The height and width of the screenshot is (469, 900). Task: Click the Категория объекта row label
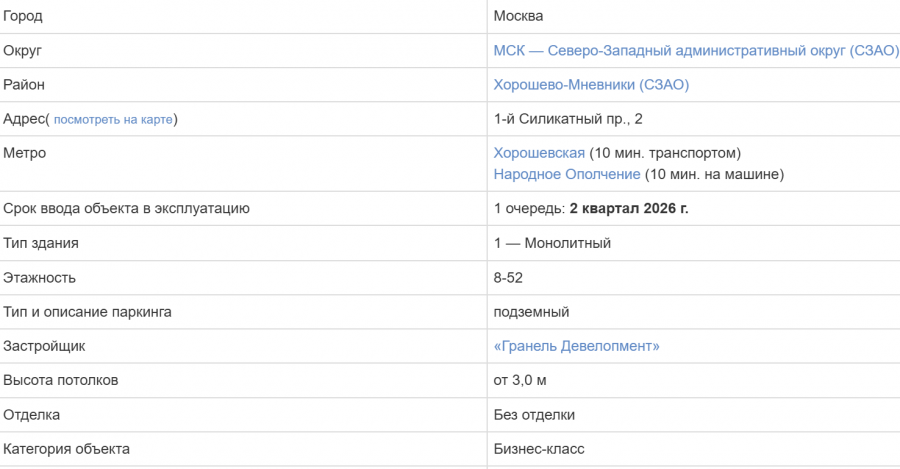point(67,449)
